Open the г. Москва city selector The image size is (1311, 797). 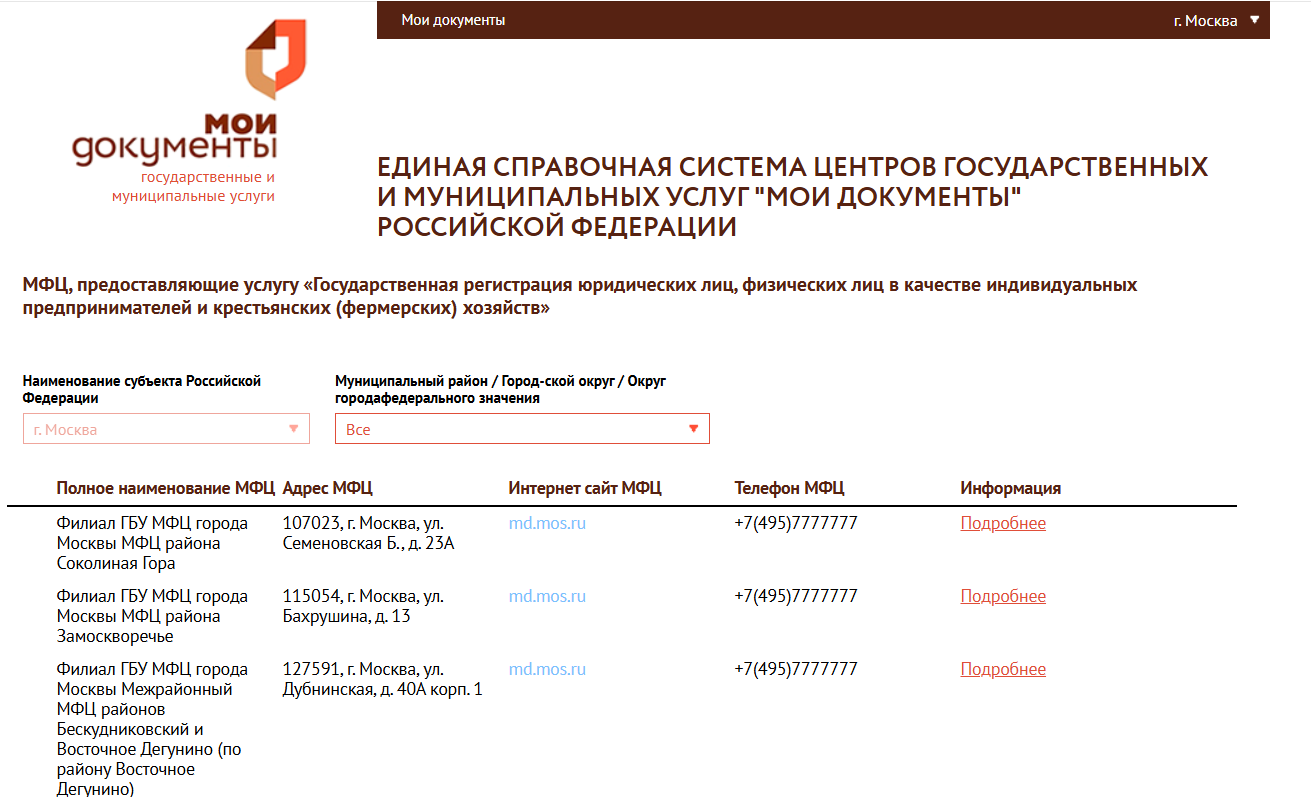click(1216, 20)
